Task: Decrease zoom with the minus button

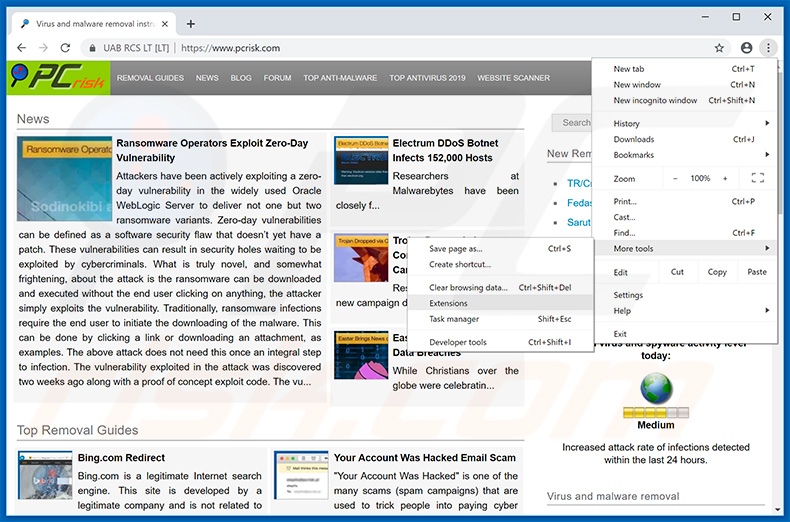Action: (675, 178)
